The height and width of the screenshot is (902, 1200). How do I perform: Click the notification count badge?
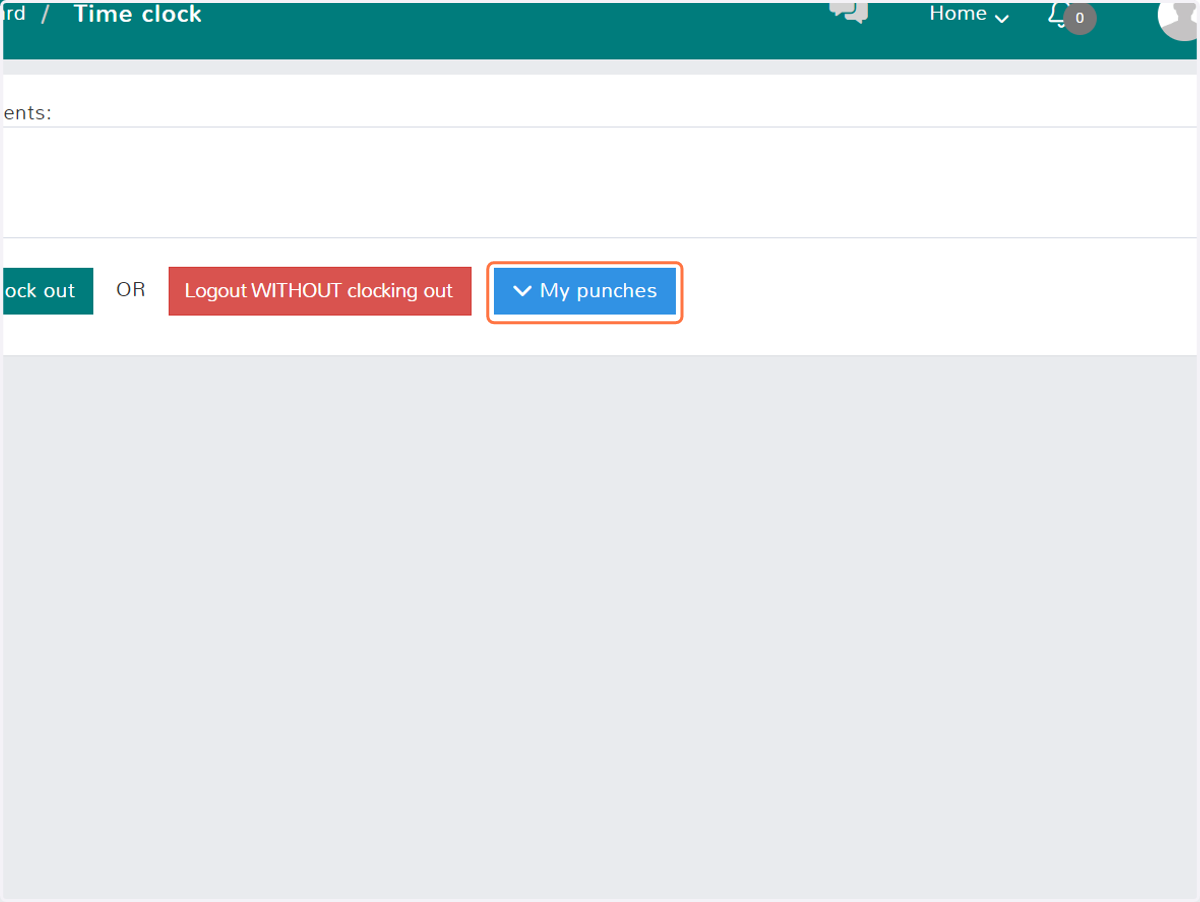click(x=1079, y=18)
